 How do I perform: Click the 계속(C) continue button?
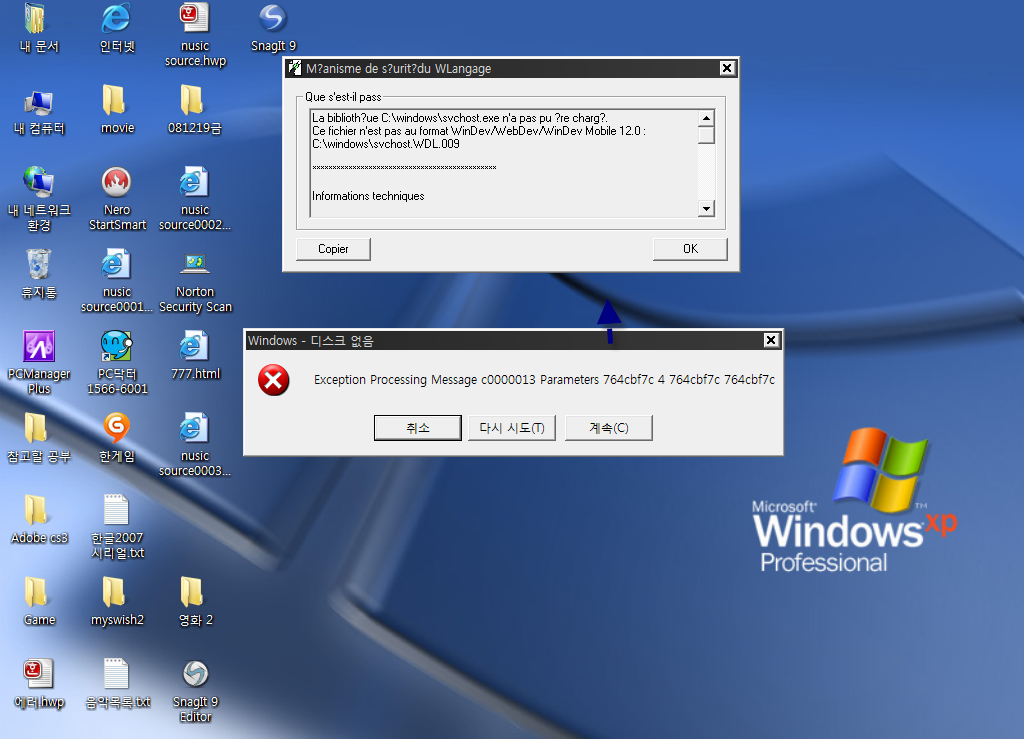point(609,428)
